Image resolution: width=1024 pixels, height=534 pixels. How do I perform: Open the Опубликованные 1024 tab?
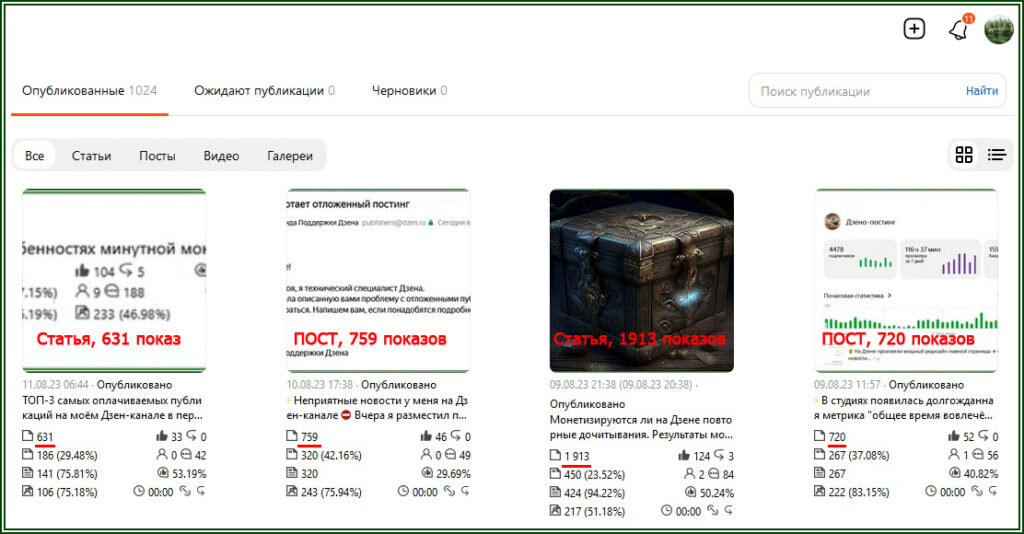(89, 91)
